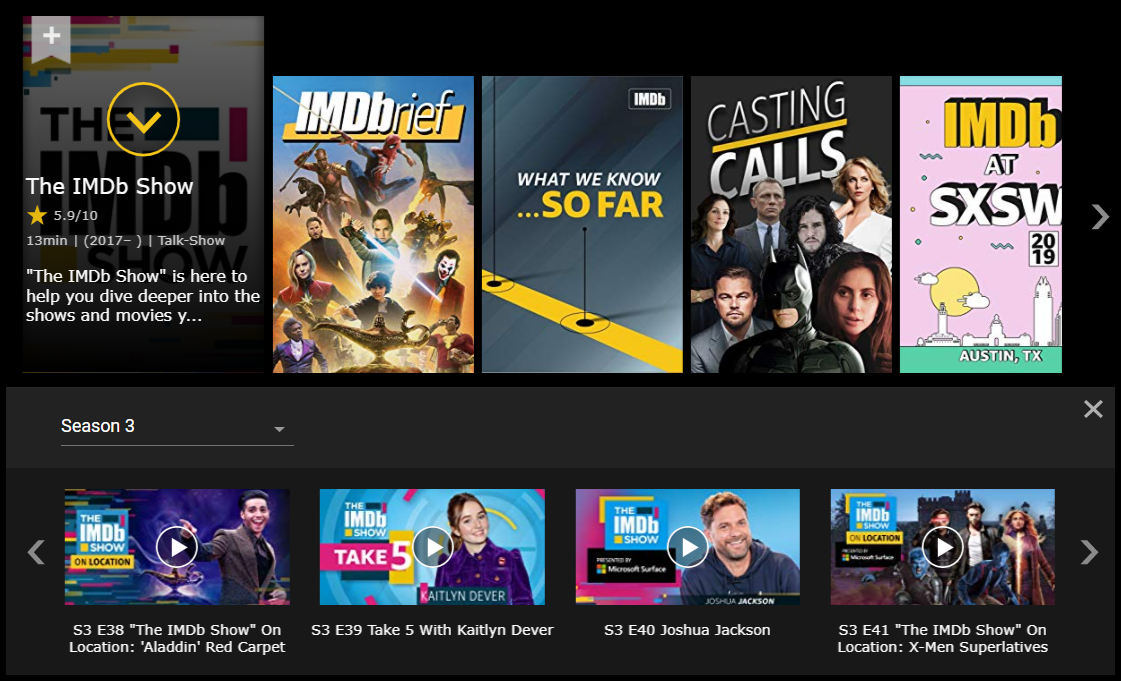Play S3 E41 X-Men Superlatives episode
1121x681 pixels.
coord(942,547)
